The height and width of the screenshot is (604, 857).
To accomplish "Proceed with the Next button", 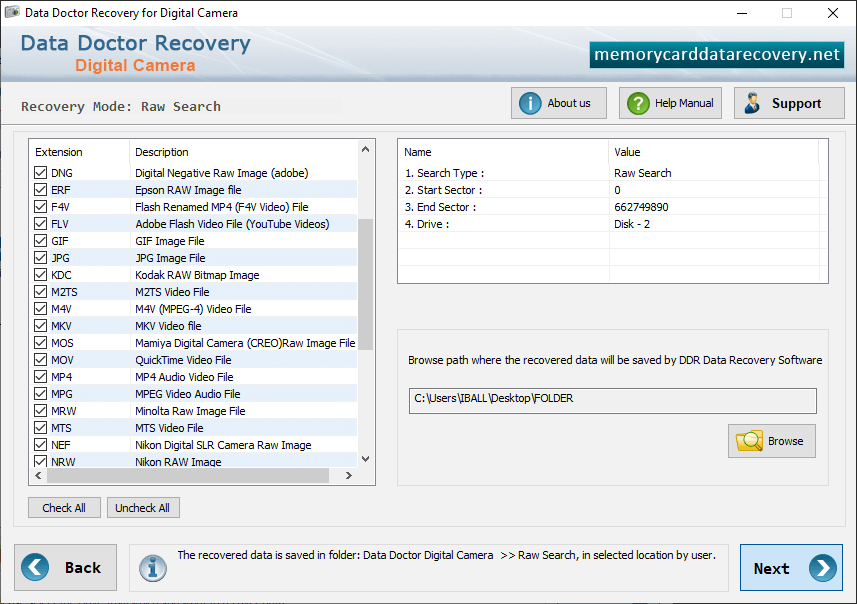I will 791,568.
